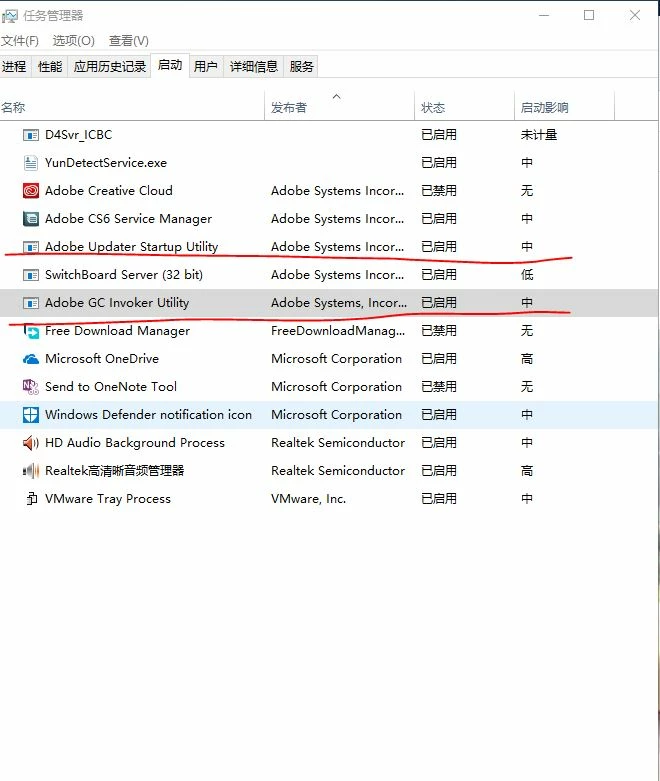The image size is (660, 781).
Task: Click 高 impact of Realtek高清晰音频管理器
Action: pyautogui.click(x=527, y=471)
